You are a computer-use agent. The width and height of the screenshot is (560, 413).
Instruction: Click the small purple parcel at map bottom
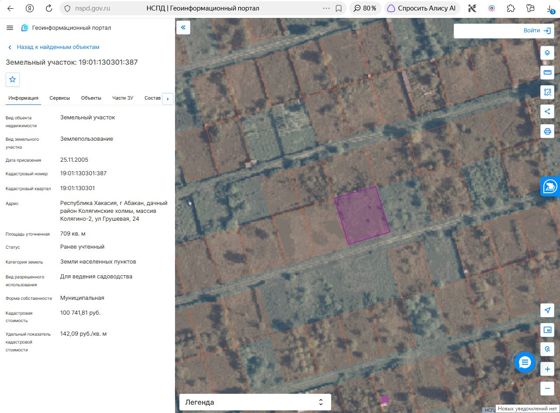384,400
